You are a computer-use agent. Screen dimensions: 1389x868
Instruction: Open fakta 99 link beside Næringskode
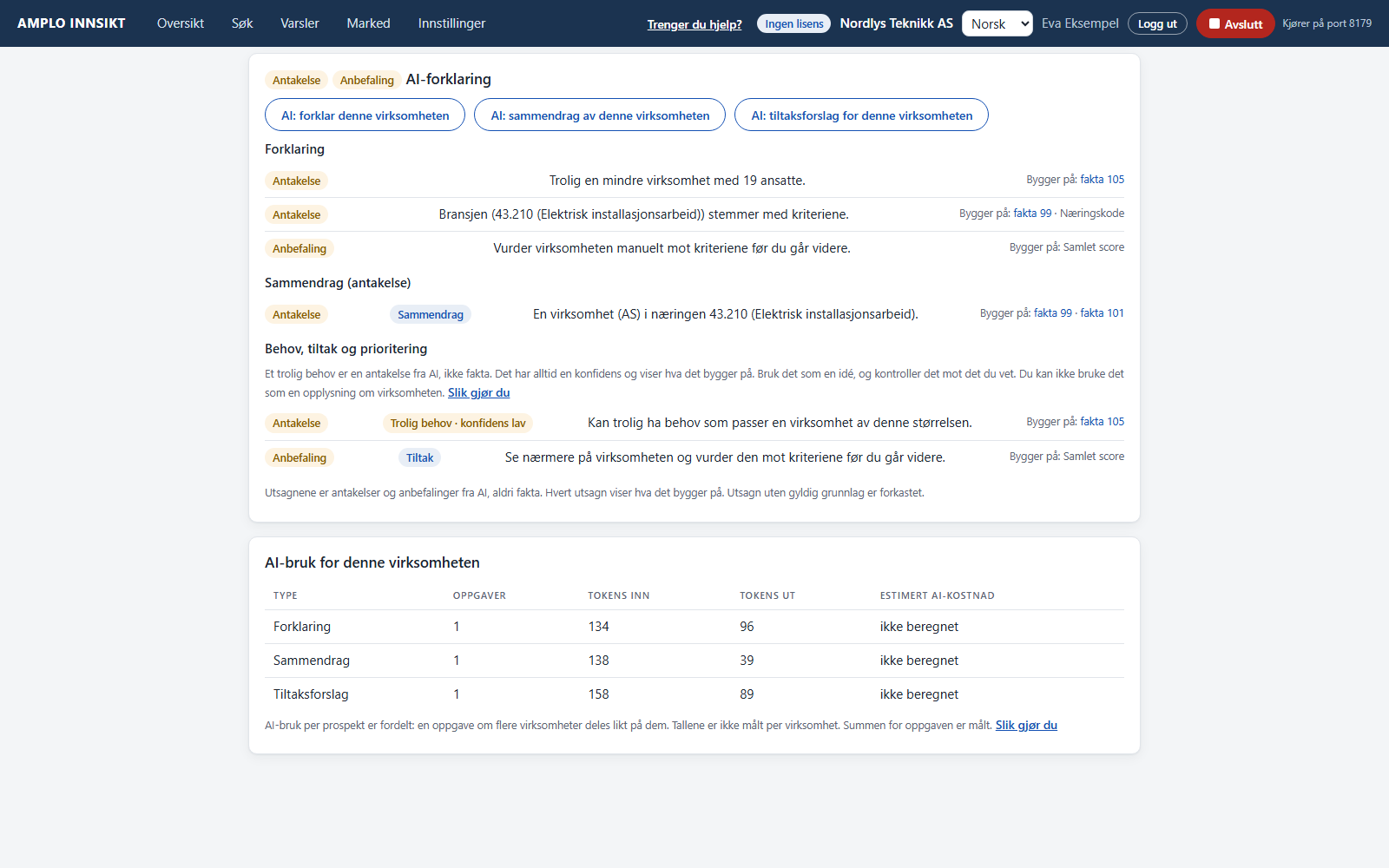(x=1032, y=214)
